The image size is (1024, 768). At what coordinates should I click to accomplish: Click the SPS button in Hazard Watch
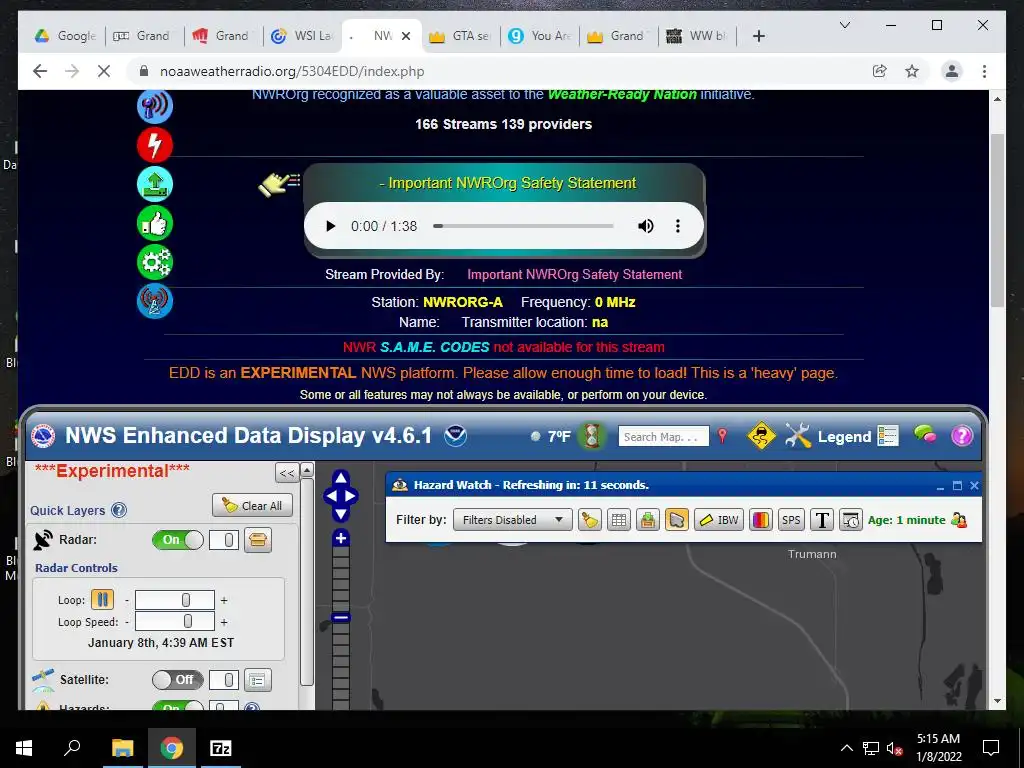coord(791,520)
